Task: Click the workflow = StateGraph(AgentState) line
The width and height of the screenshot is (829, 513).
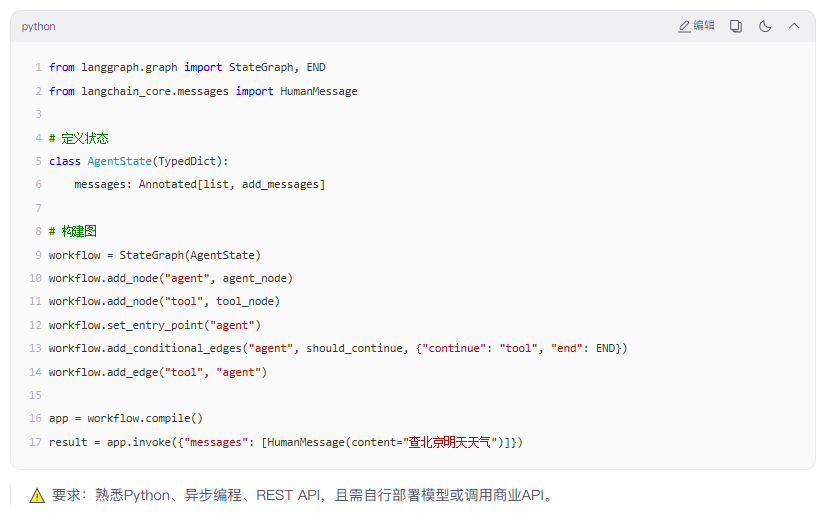Action: click(x=155, y=255)
